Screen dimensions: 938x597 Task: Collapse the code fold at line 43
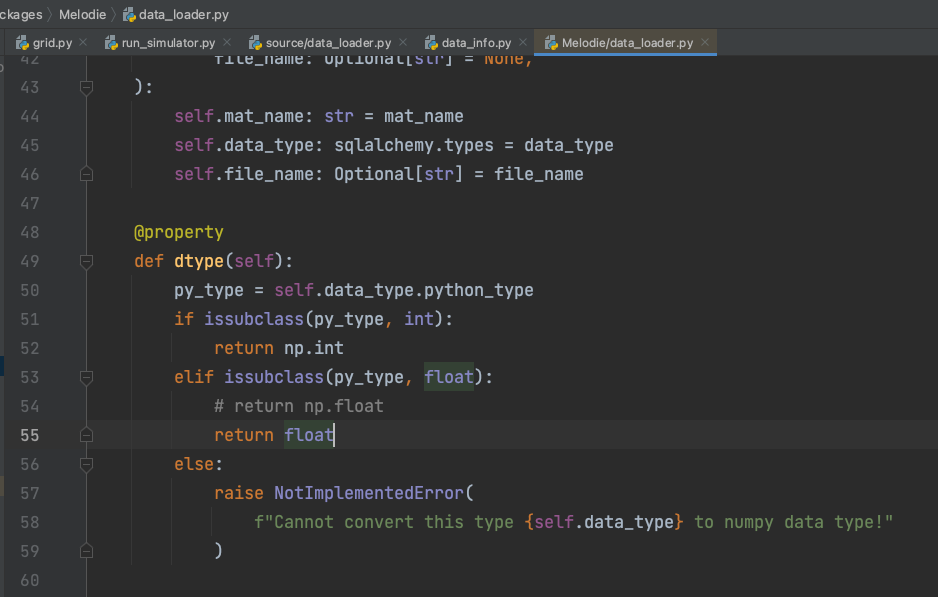click(x=86, y=87)
